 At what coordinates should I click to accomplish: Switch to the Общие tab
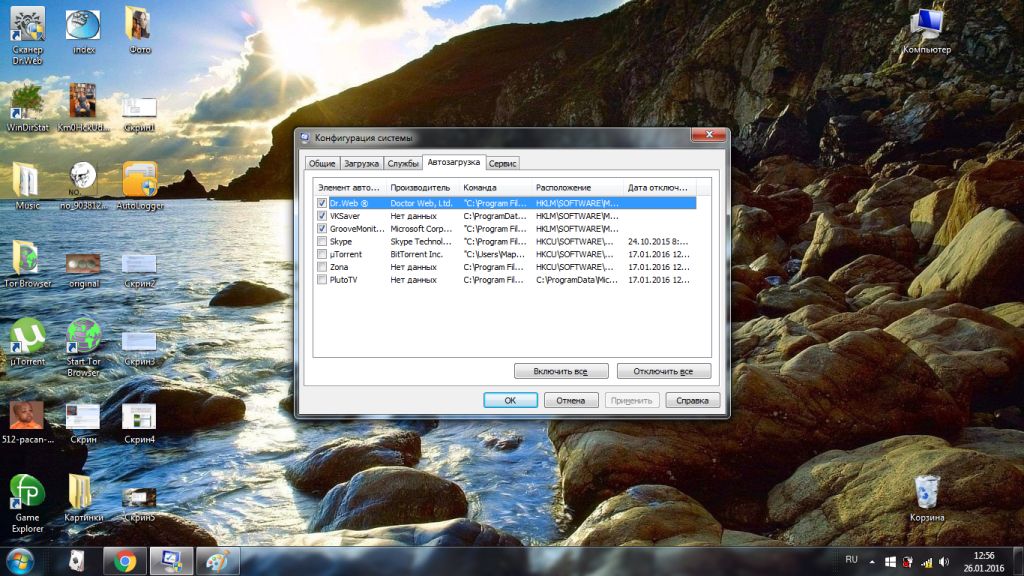click(322, 163)
